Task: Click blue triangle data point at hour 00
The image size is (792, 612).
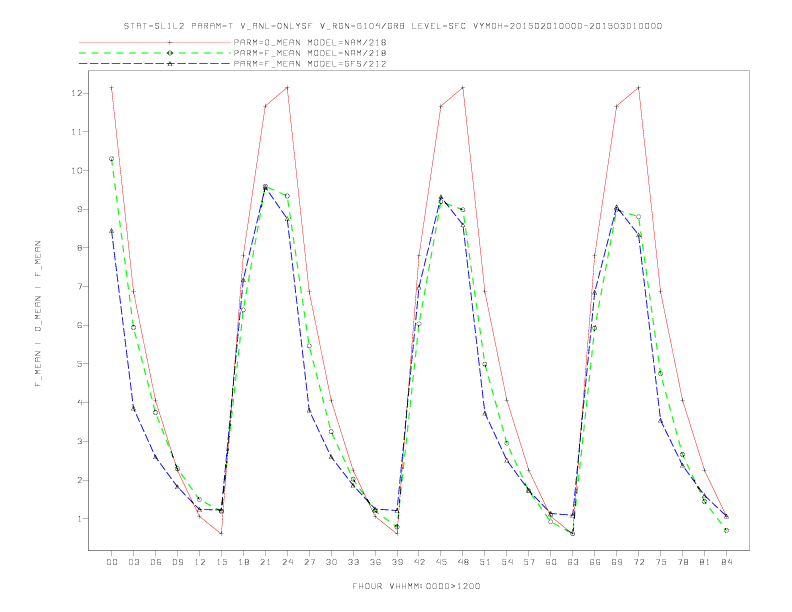Action: (112, 231)
